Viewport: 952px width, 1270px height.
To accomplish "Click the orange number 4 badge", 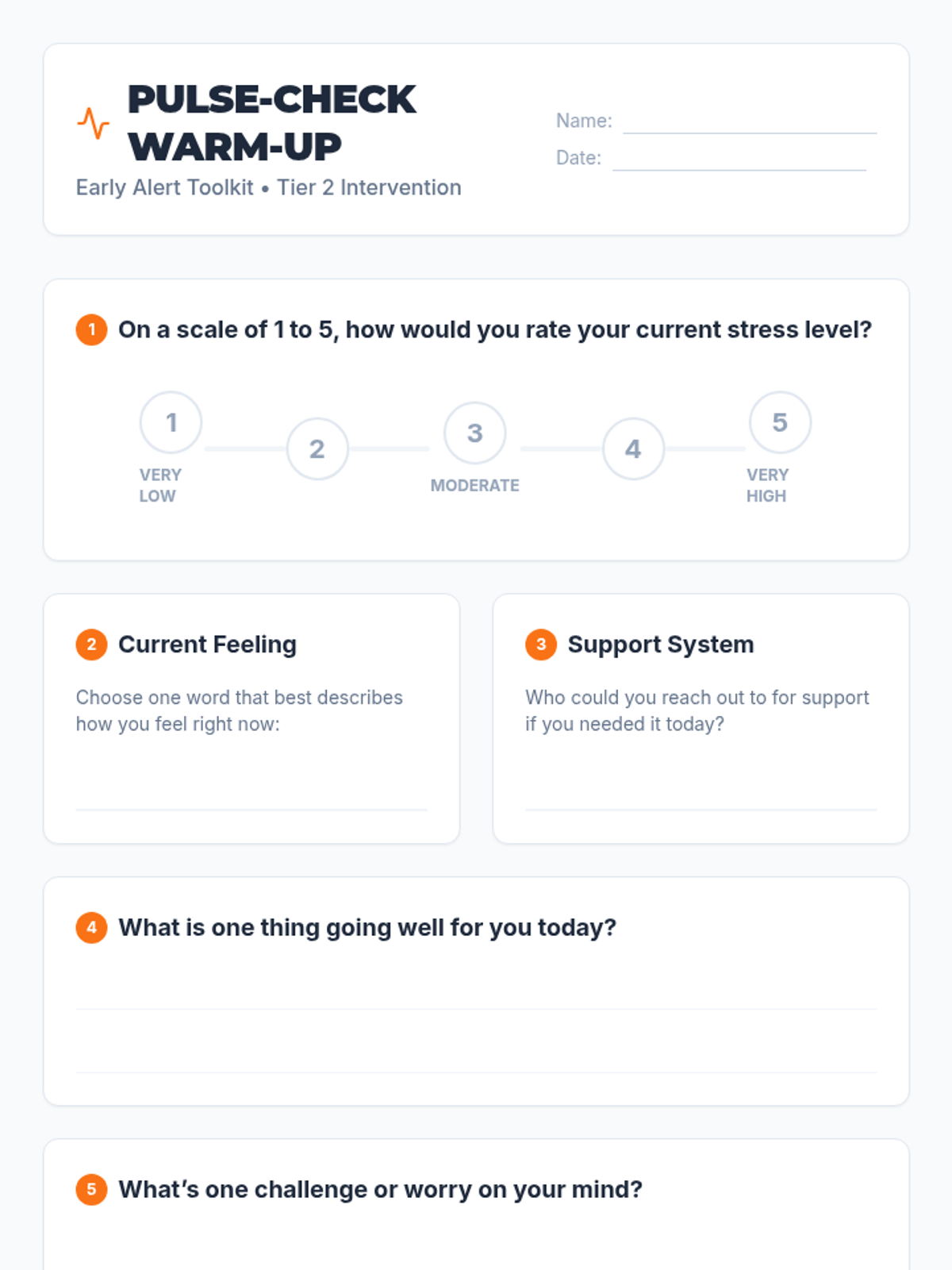I will click(91, 927).
